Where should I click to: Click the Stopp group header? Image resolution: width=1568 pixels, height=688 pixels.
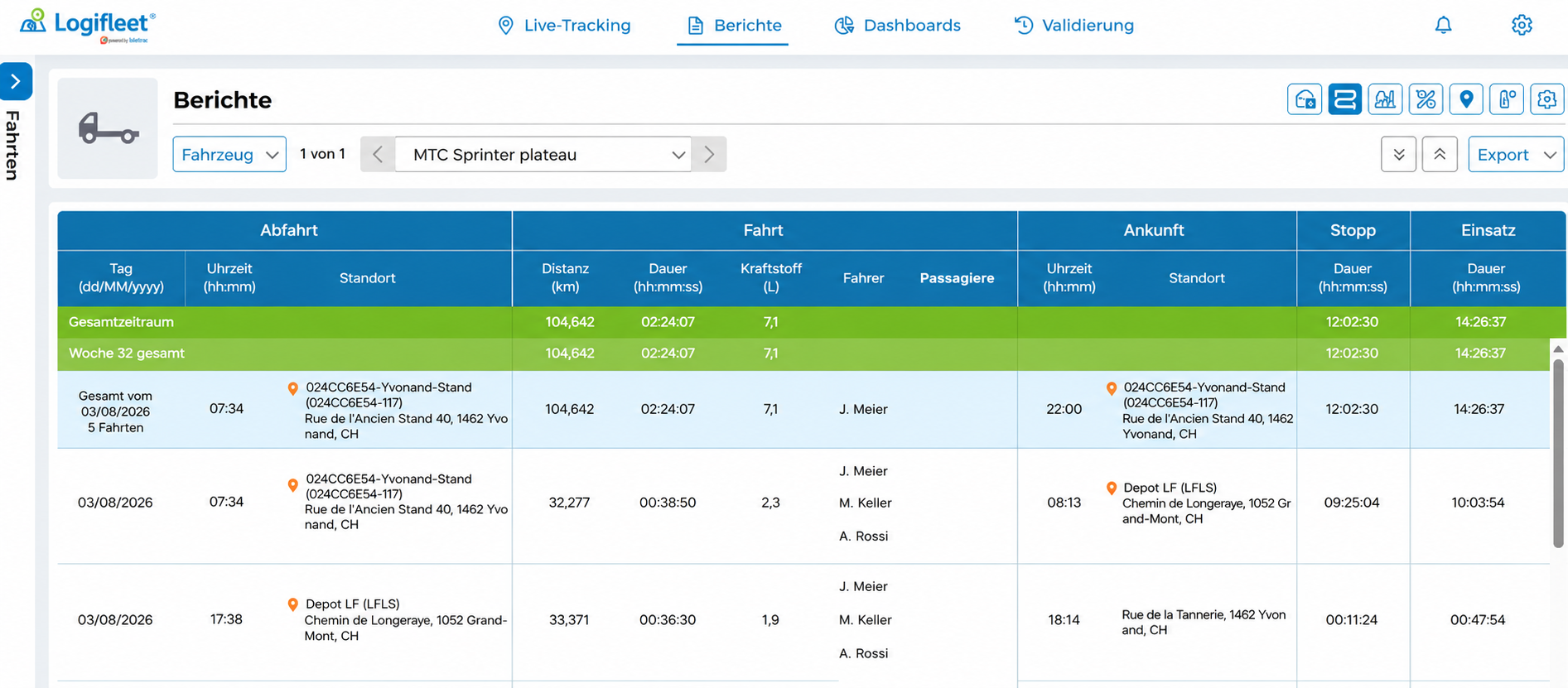coord(1353,230)
